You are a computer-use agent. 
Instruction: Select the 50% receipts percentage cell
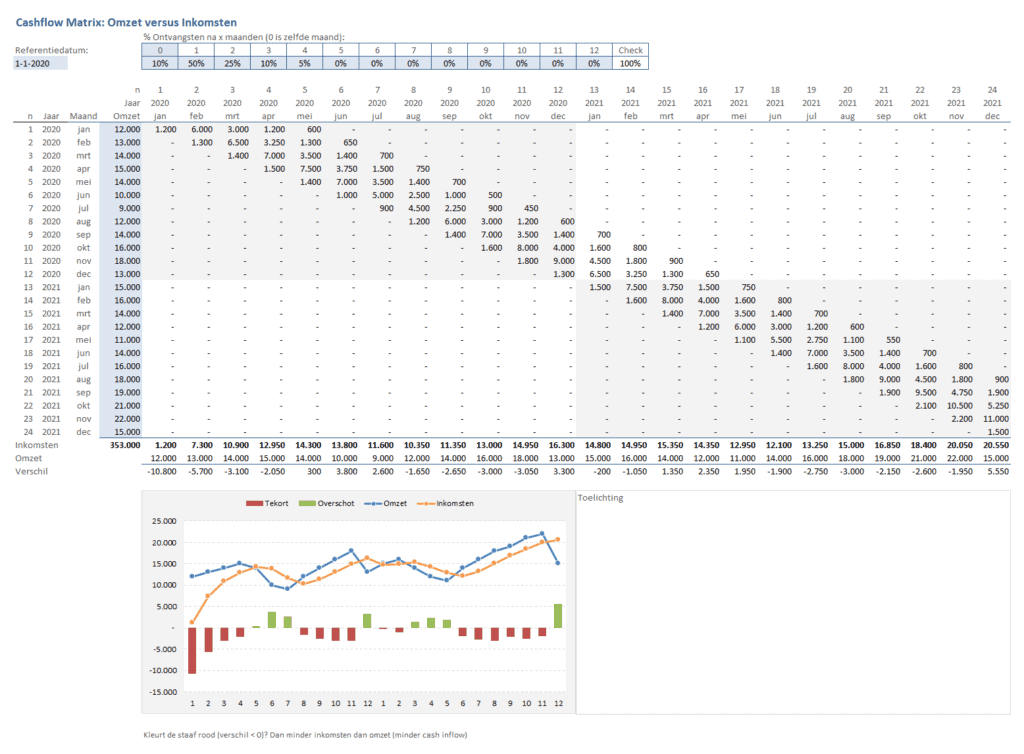point(197,63)
